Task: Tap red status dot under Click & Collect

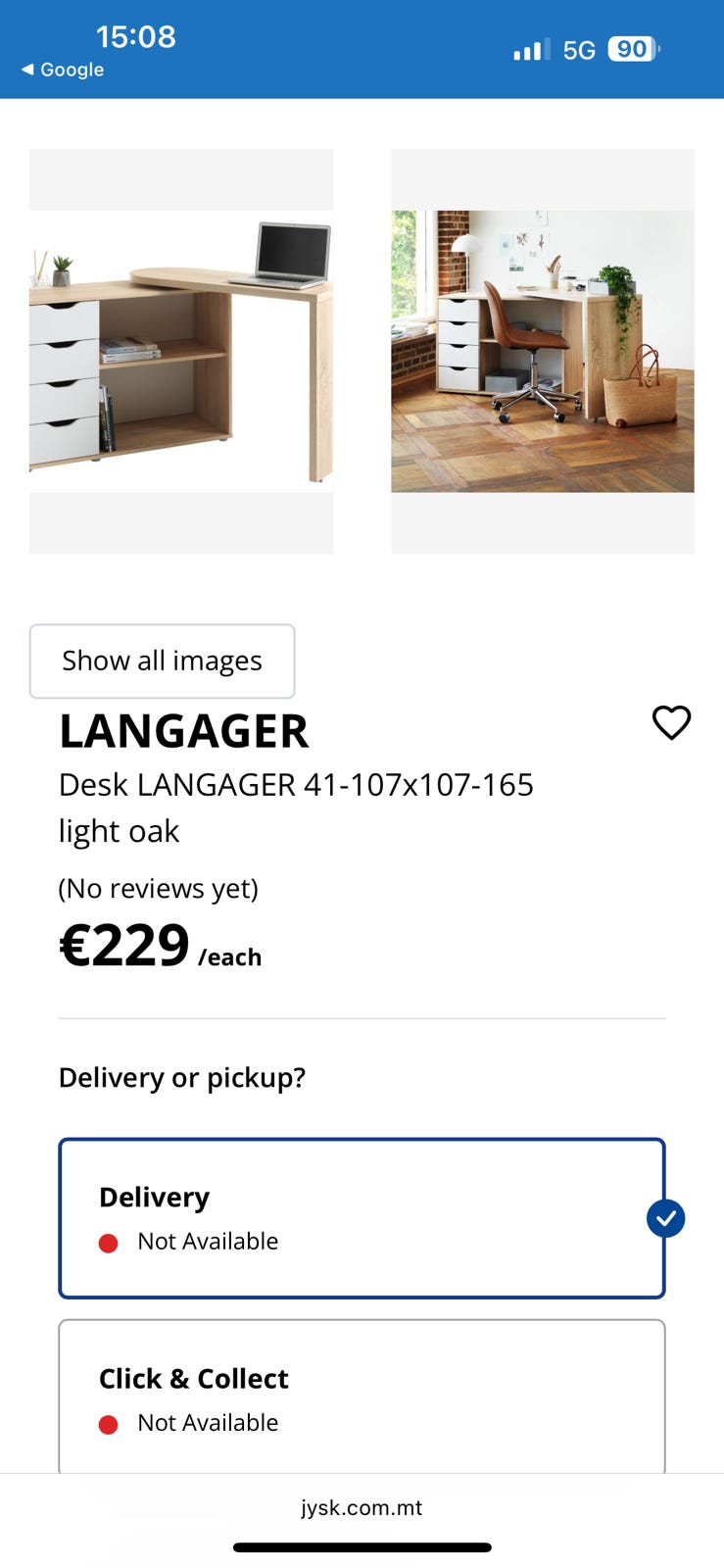Action: [109, 1424]
